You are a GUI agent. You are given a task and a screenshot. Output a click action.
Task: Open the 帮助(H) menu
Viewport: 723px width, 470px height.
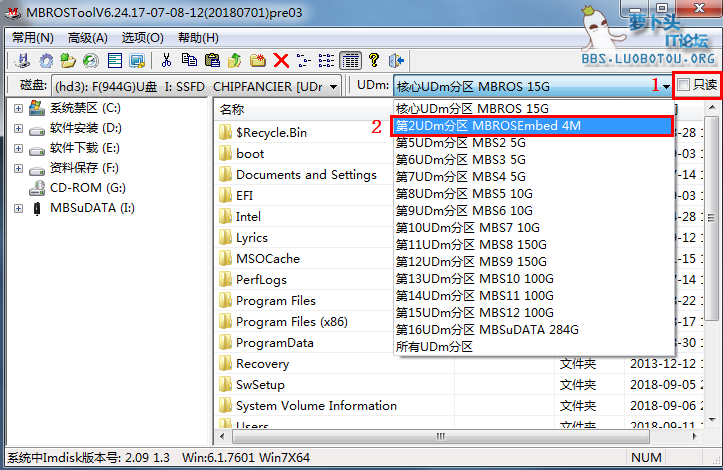coord(198,37)
